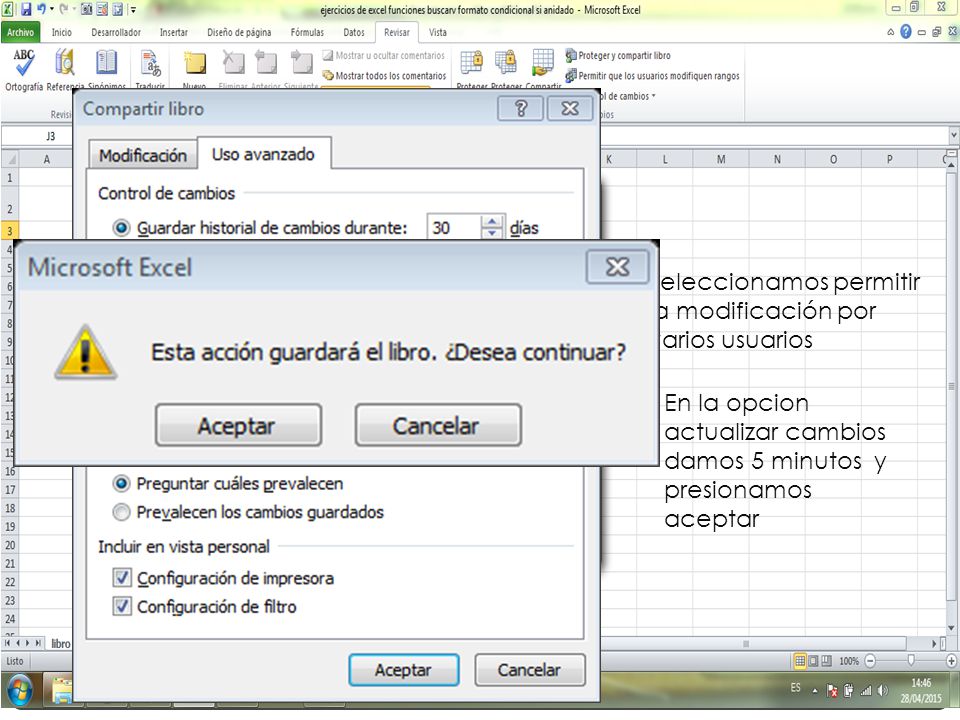The image size is (960, 720).
Task: Click the Excel Help question mark icon
Action: (x=906, y=32)
